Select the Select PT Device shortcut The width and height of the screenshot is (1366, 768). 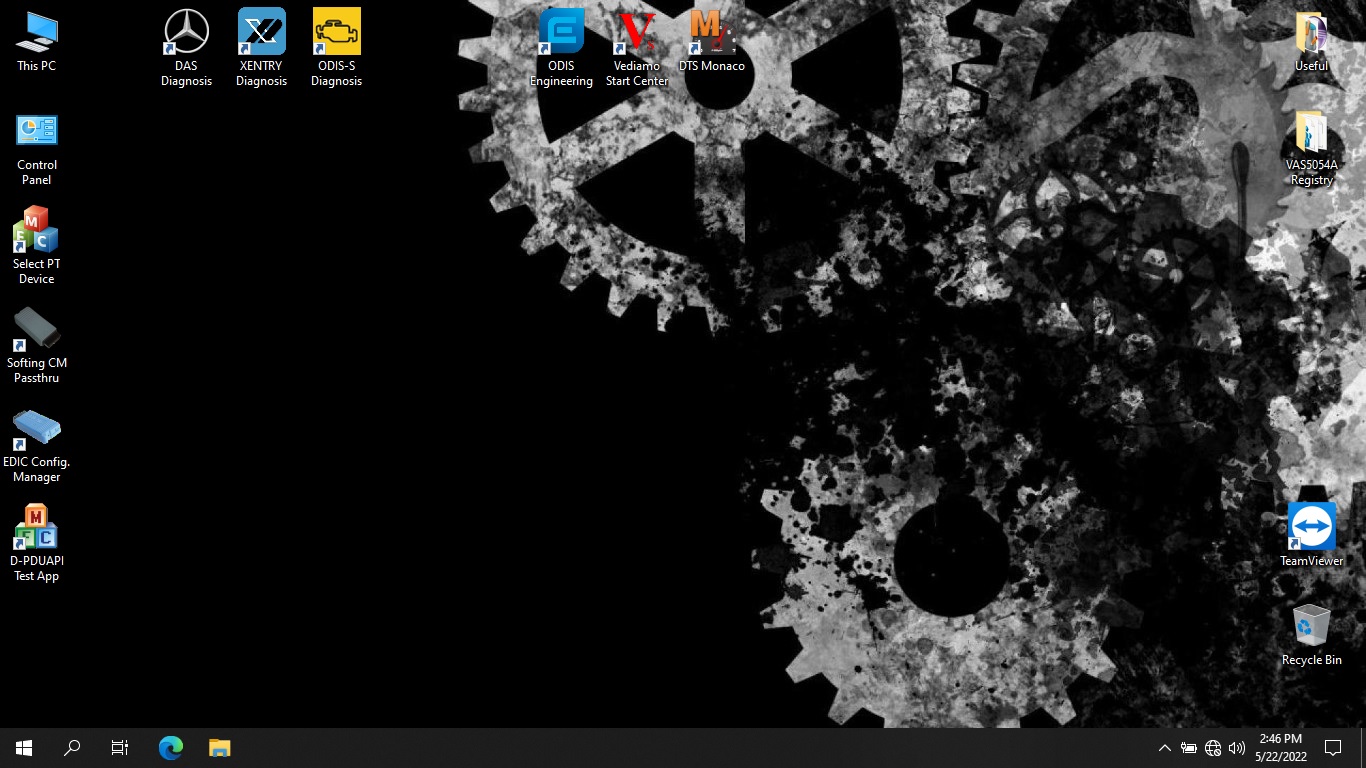coord(37,246)
